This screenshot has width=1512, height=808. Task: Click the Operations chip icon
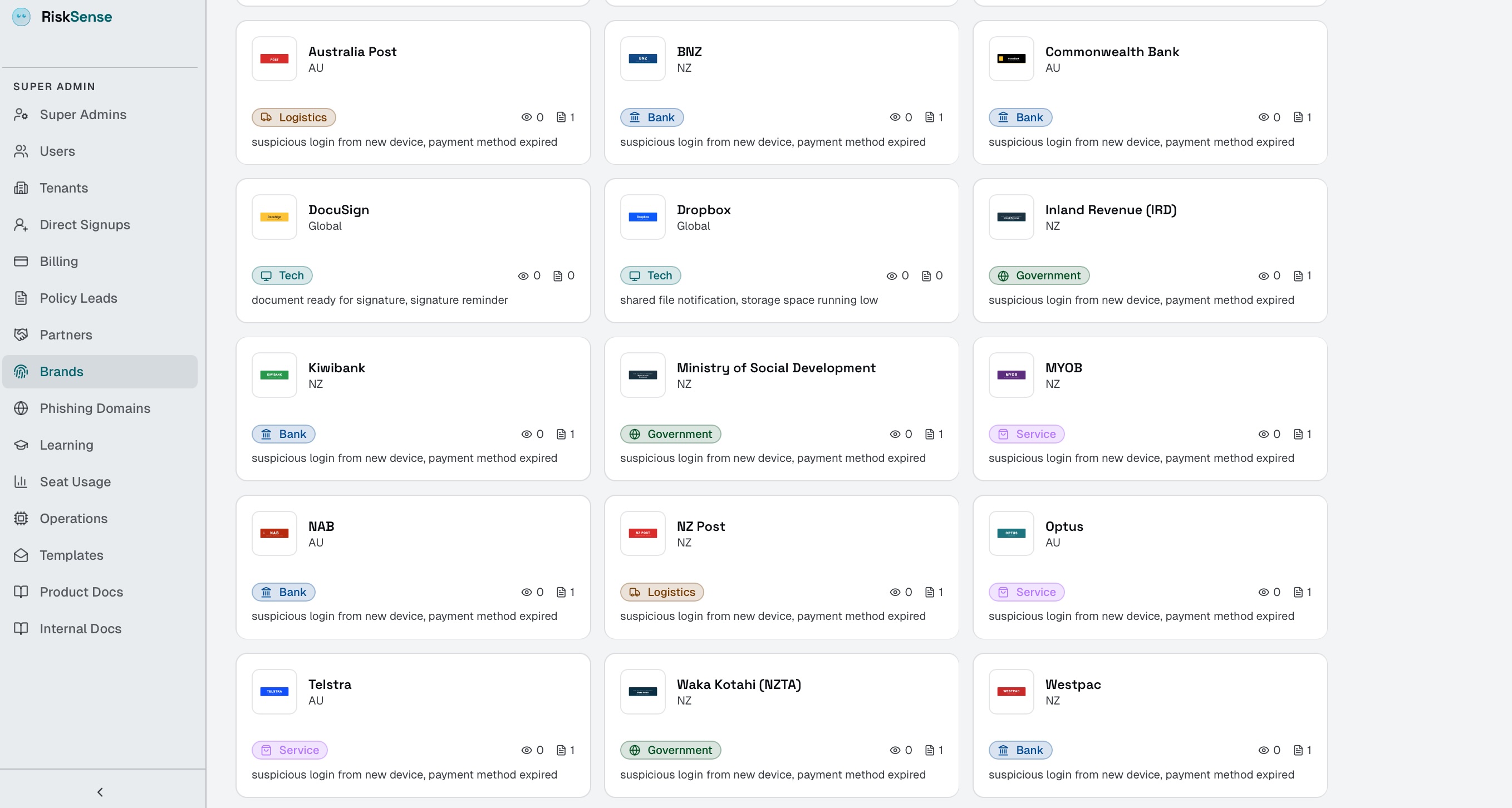[21, 518]
